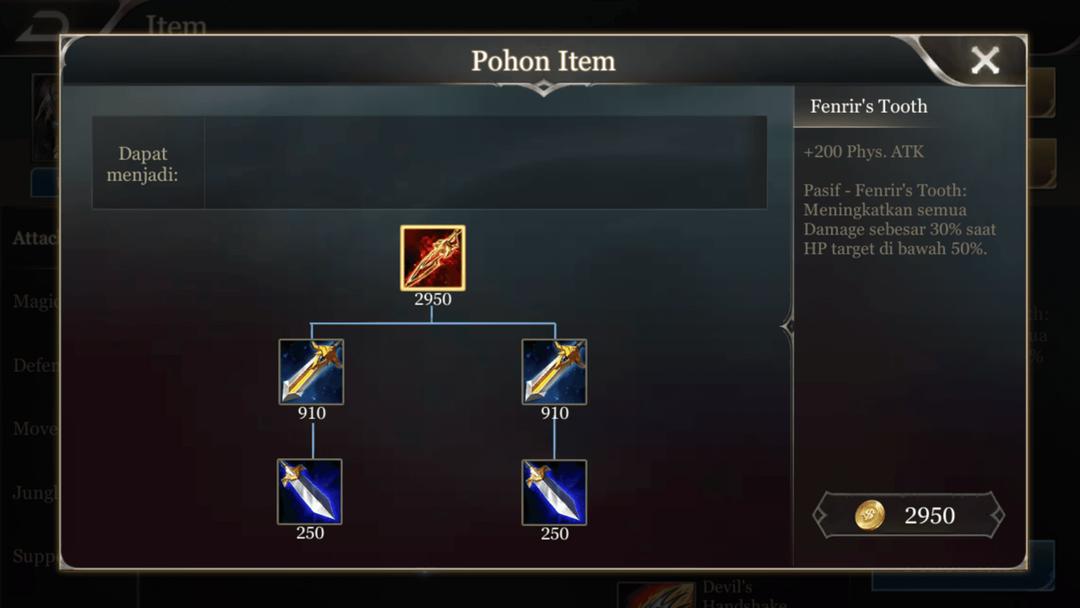Click the left 910 gold sword component icon
Viewport: 1080px width, 608px height.
click(311, 372)
